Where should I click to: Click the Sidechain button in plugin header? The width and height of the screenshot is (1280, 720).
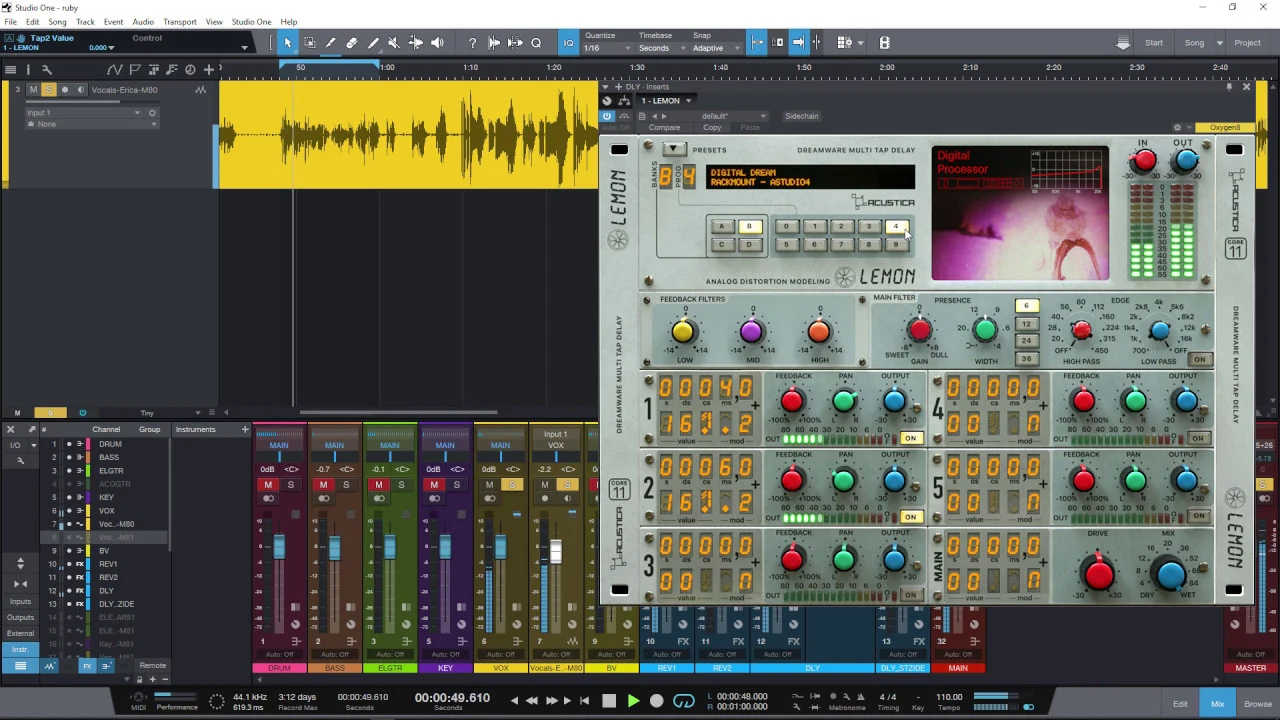(801, 116)
